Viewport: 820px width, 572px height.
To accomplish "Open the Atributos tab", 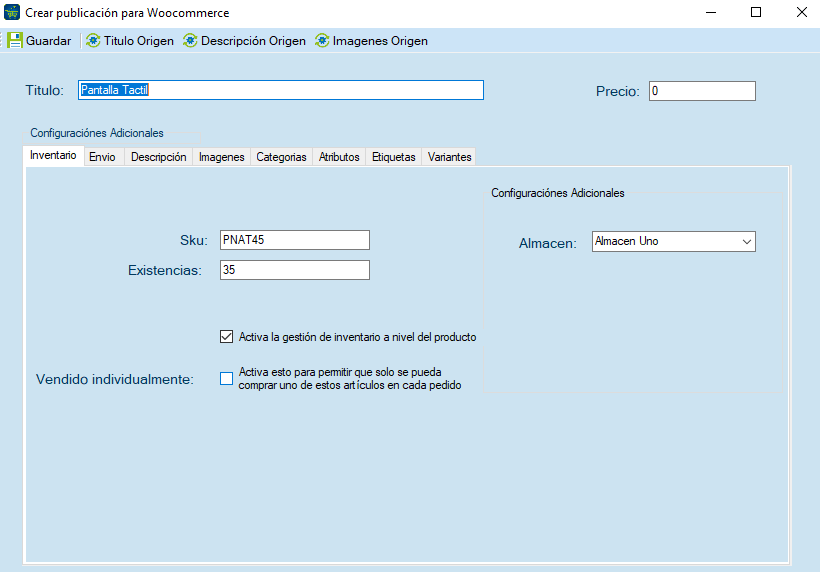I will pos(339,157).
